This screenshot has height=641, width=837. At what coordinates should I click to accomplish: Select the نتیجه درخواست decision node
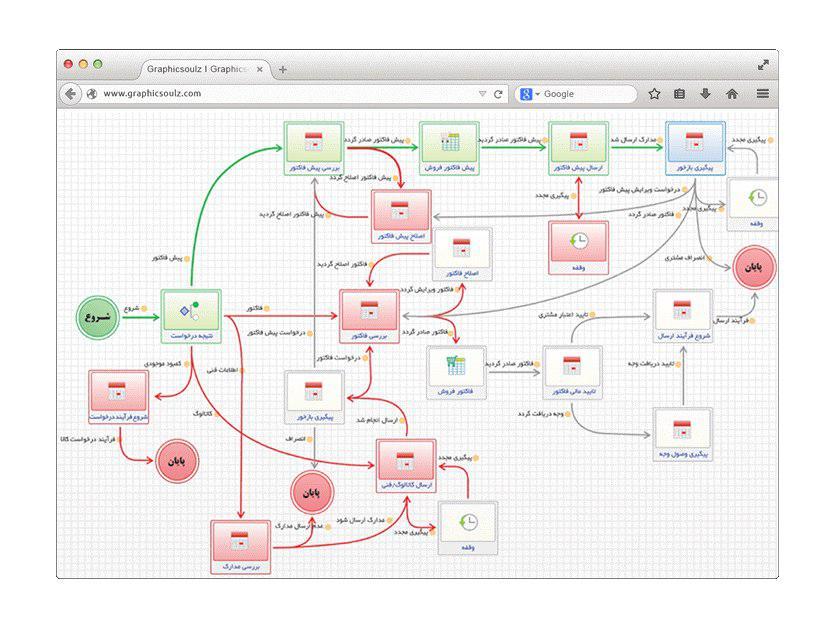[191, 316]
